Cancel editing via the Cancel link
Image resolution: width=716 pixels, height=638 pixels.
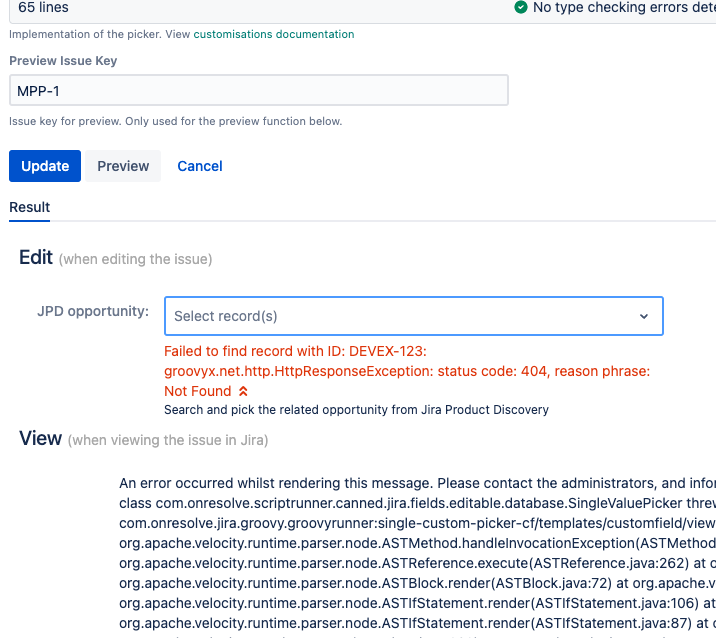[x=200, y=166]
